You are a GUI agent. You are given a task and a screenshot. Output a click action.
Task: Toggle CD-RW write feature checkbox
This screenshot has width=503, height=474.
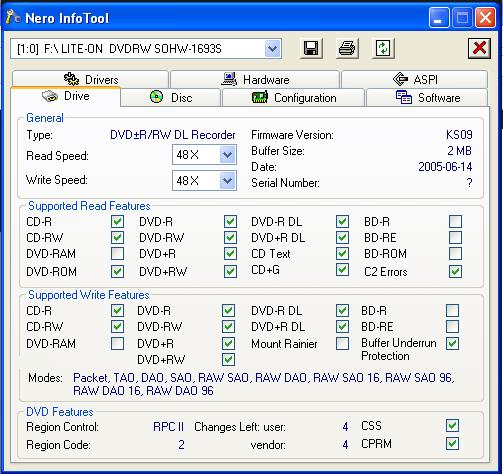(117, 326)
